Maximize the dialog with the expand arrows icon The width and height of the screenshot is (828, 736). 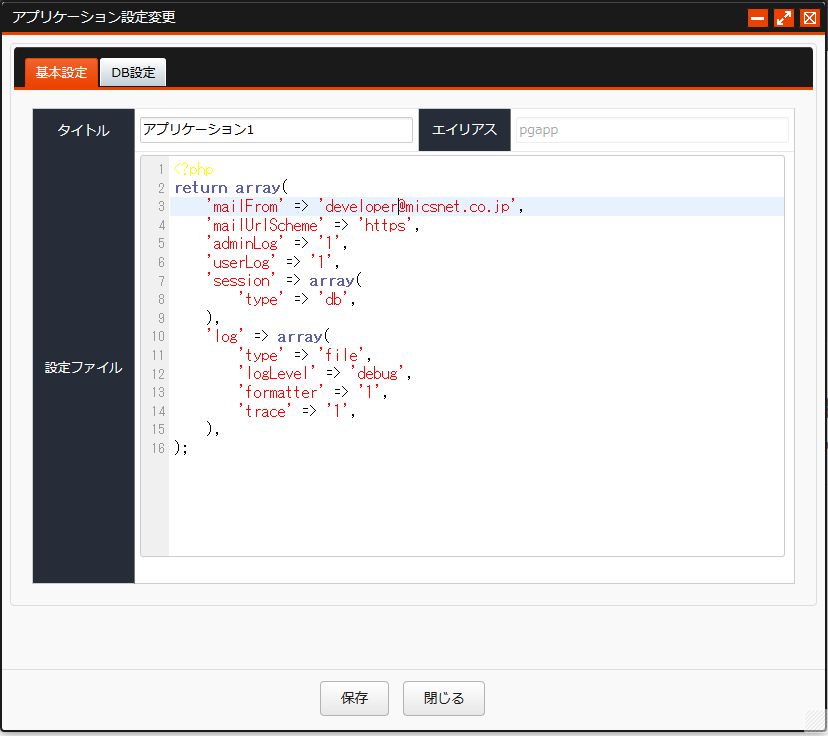tap(784, 18)
